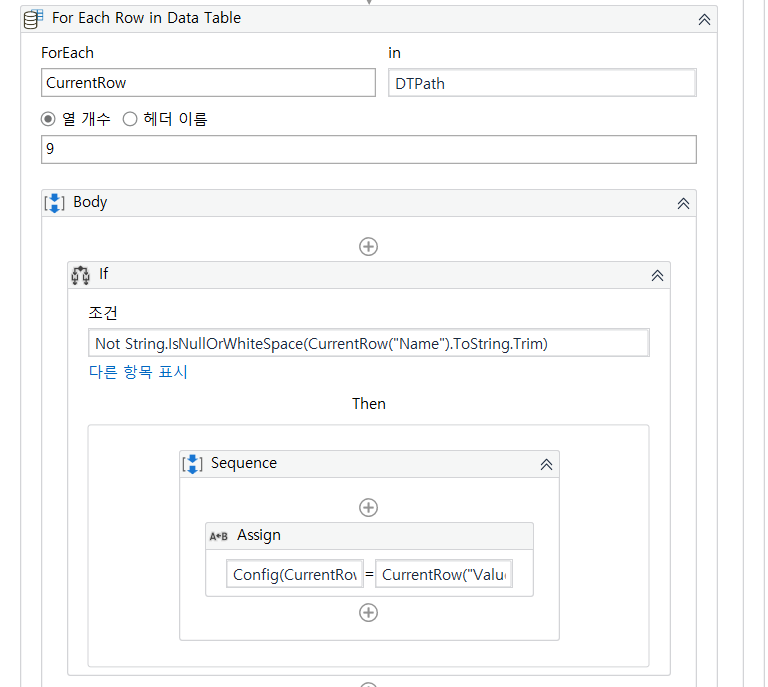This screenshot has height=687, width=768.
Task: Click the Assign A+B icon
Action: click(x=218, y=536)
